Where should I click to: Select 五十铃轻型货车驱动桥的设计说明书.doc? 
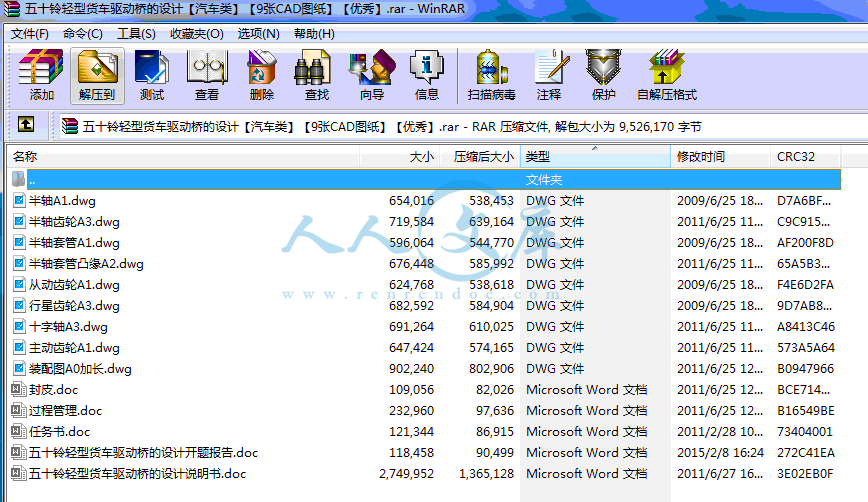[x=137, y=474]
